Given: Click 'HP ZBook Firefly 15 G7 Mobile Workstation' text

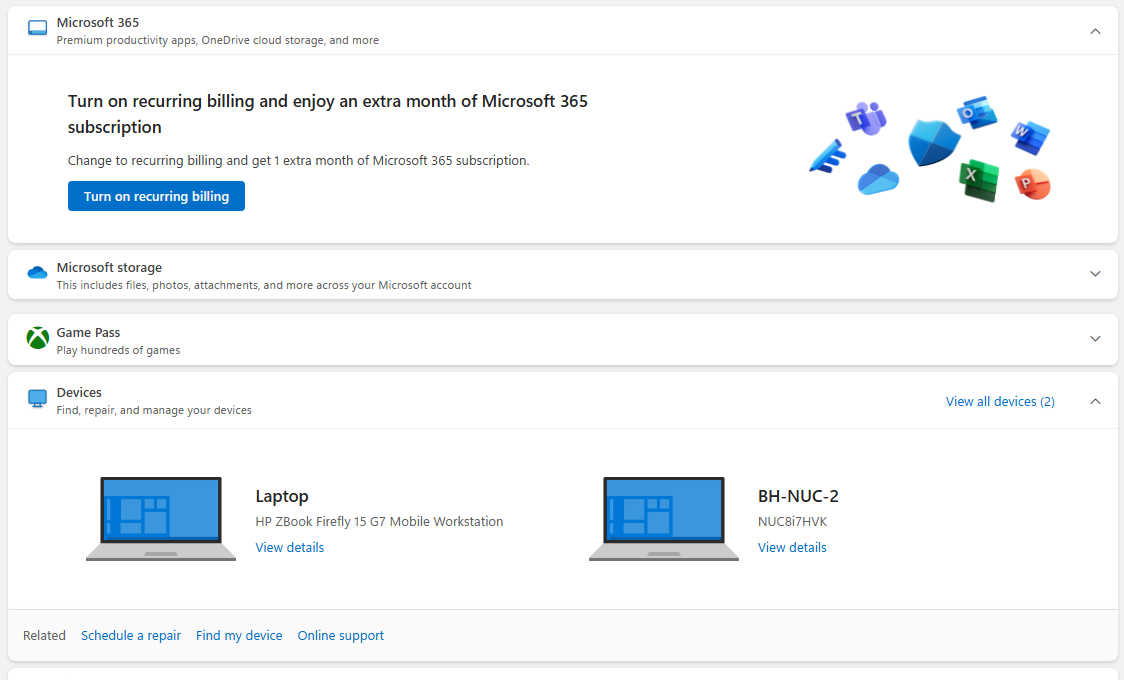Looking at the screenshot, I should pyautogui.click(x=379, y=522).
